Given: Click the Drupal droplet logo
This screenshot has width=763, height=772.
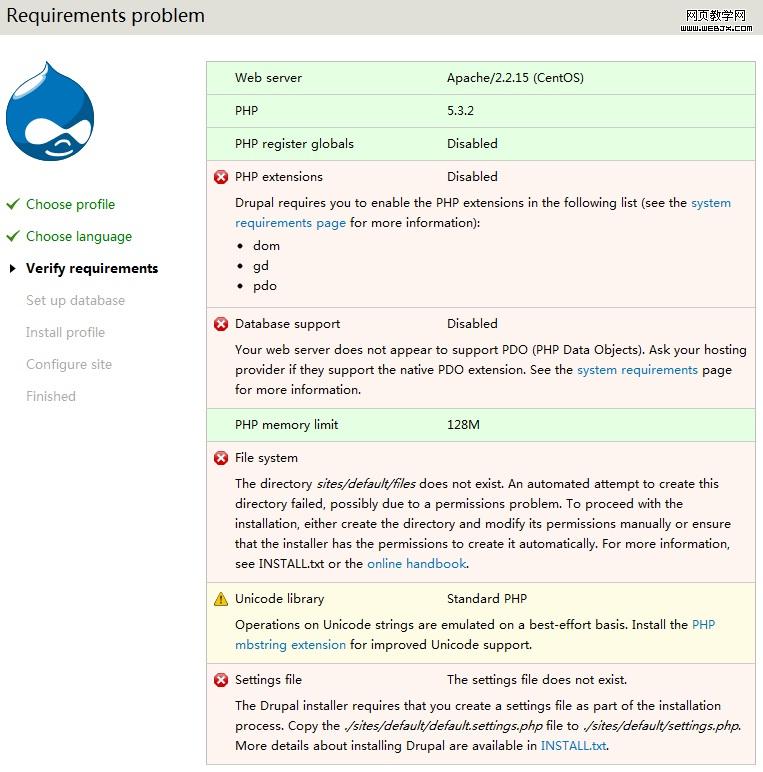Looking at the screenshot, I should pos(50,112).
